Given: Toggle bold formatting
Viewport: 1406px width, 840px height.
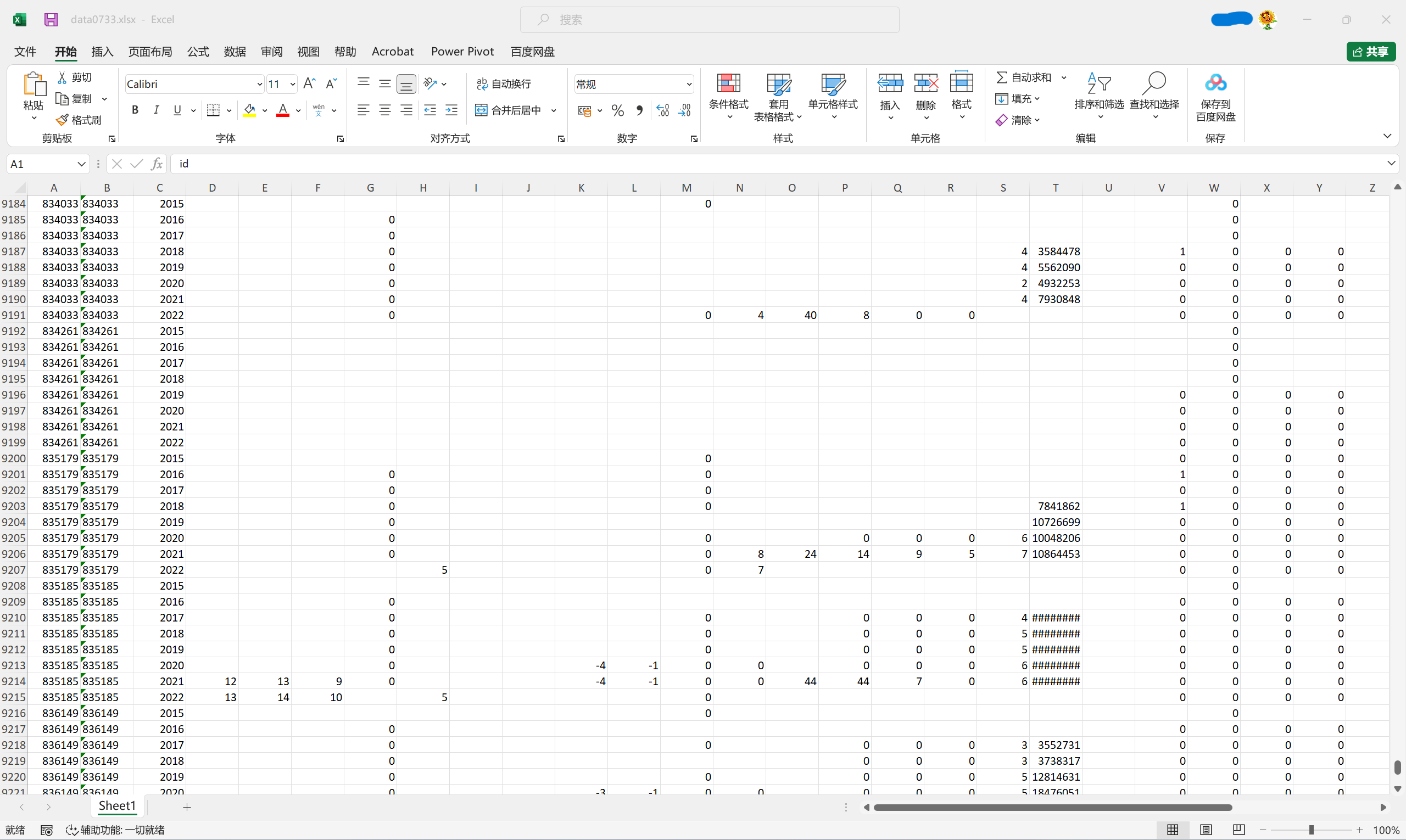Looking at the screenshot, I should pyautogui.click(x=135, y=110).
